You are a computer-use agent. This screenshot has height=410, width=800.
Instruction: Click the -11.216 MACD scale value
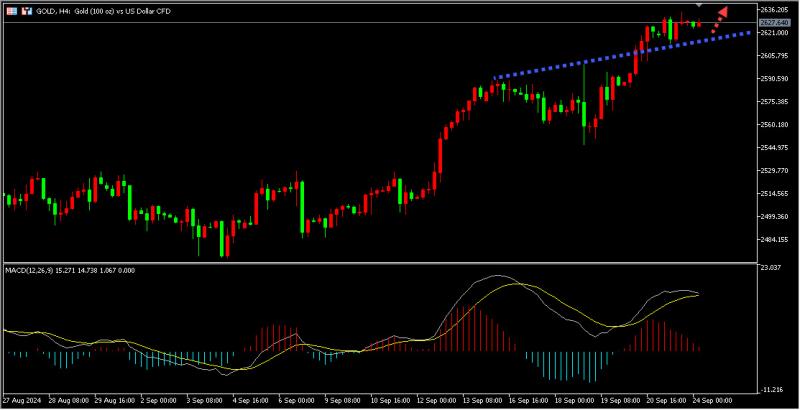(771, 390)
